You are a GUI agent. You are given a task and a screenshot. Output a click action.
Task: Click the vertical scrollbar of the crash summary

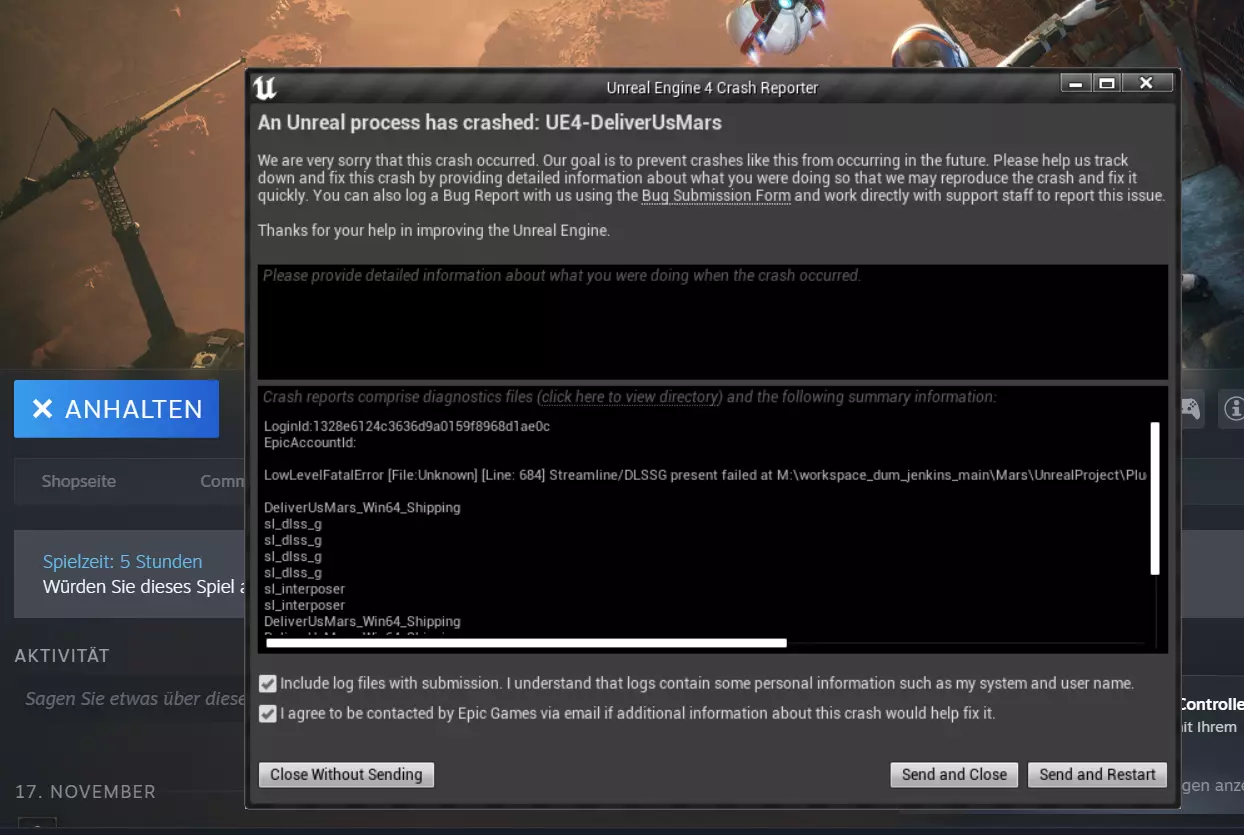pos(1155,498)
